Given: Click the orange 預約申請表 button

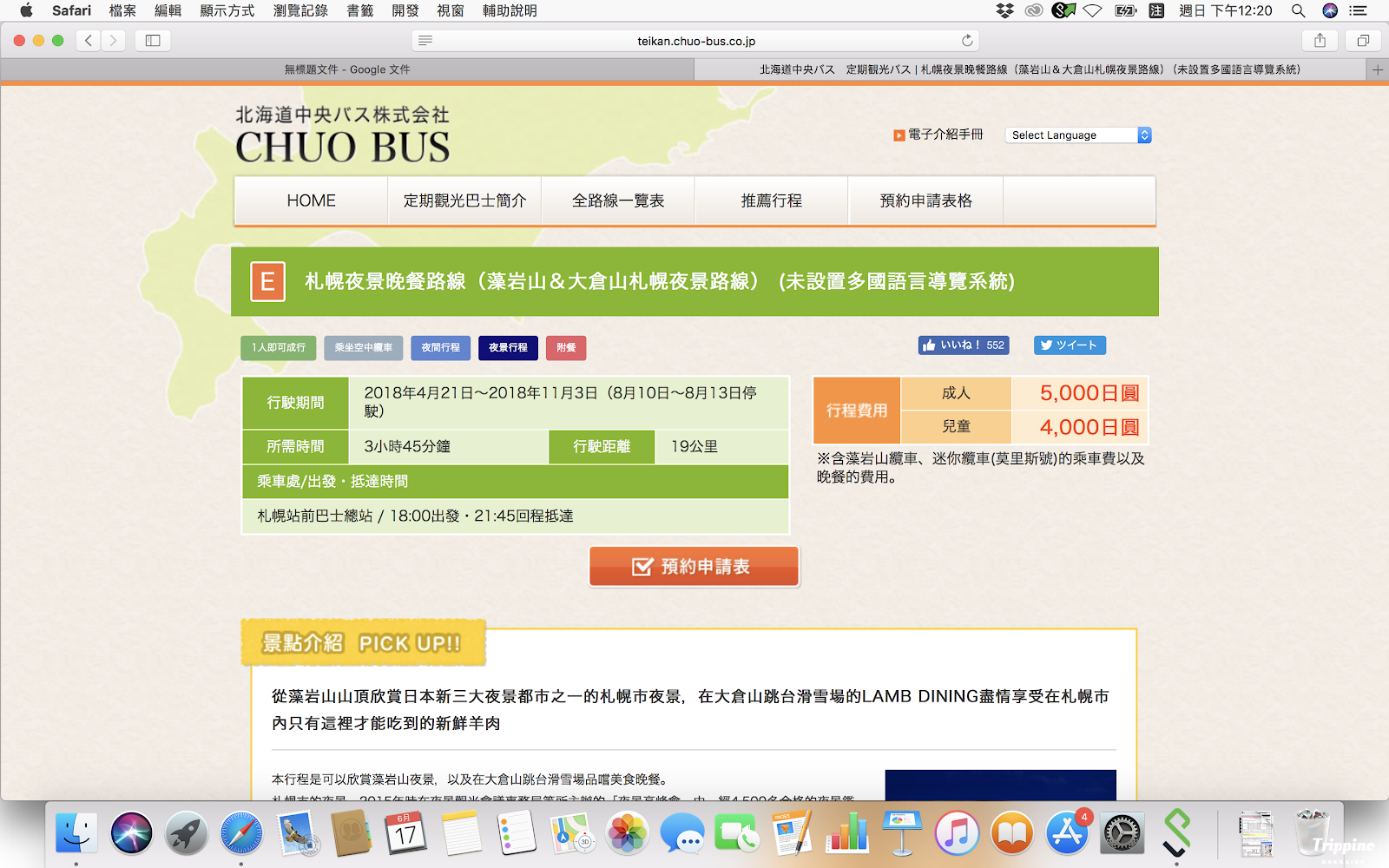Looking at the screenshot, I should click(694, 567).
